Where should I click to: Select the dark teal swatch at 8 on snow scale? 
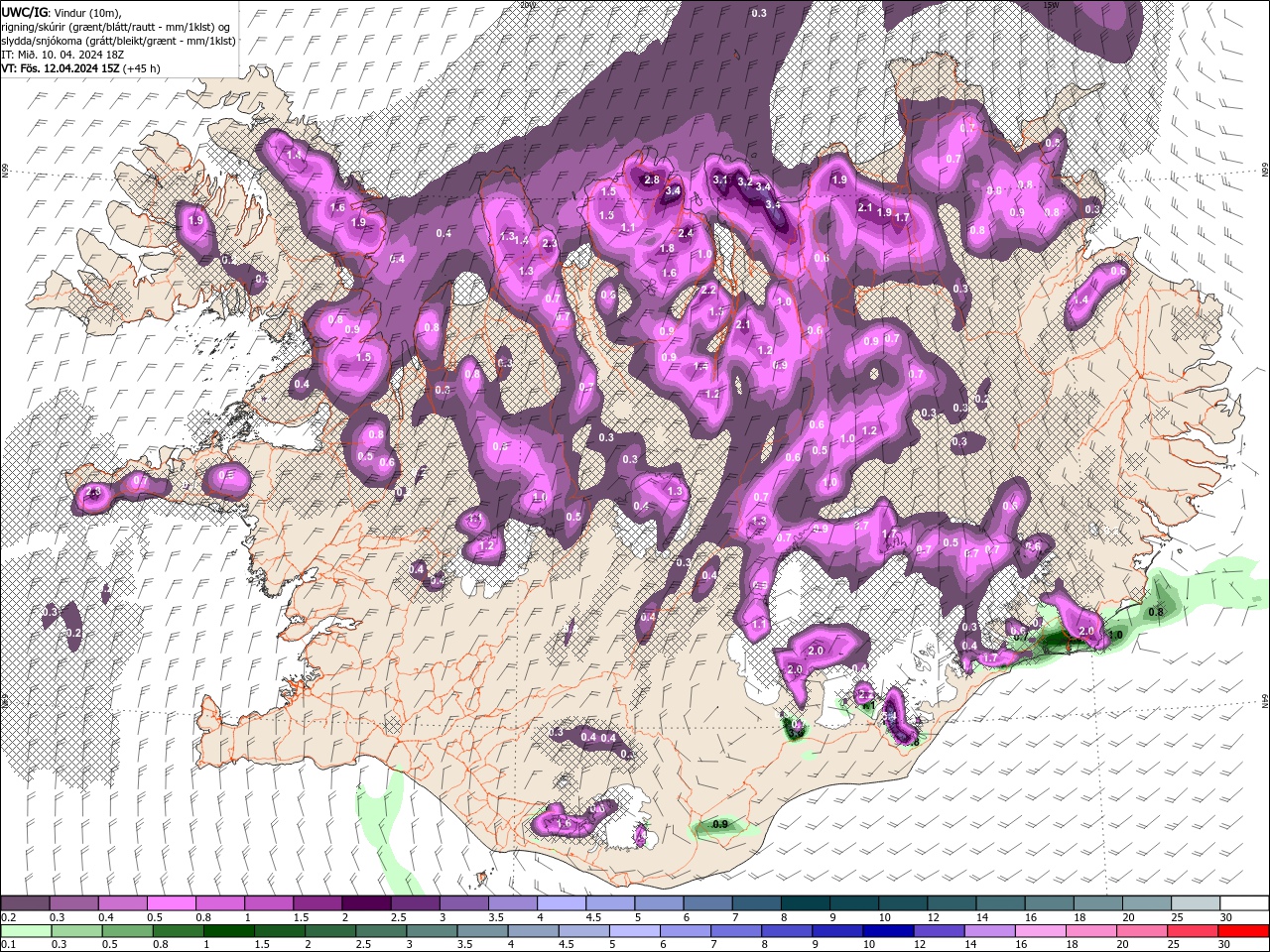click(805, 903)
